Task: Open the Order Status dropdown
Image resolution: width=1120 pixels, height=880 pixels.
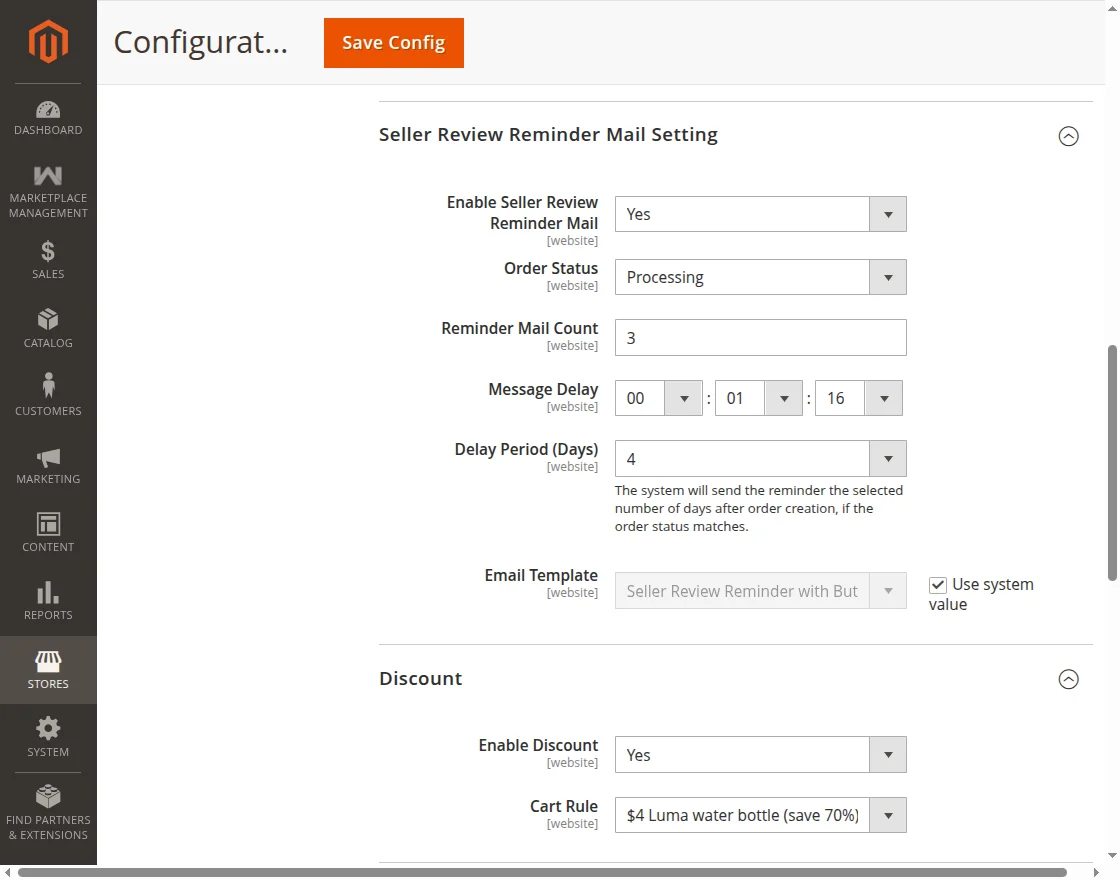Action: [760, 277]
